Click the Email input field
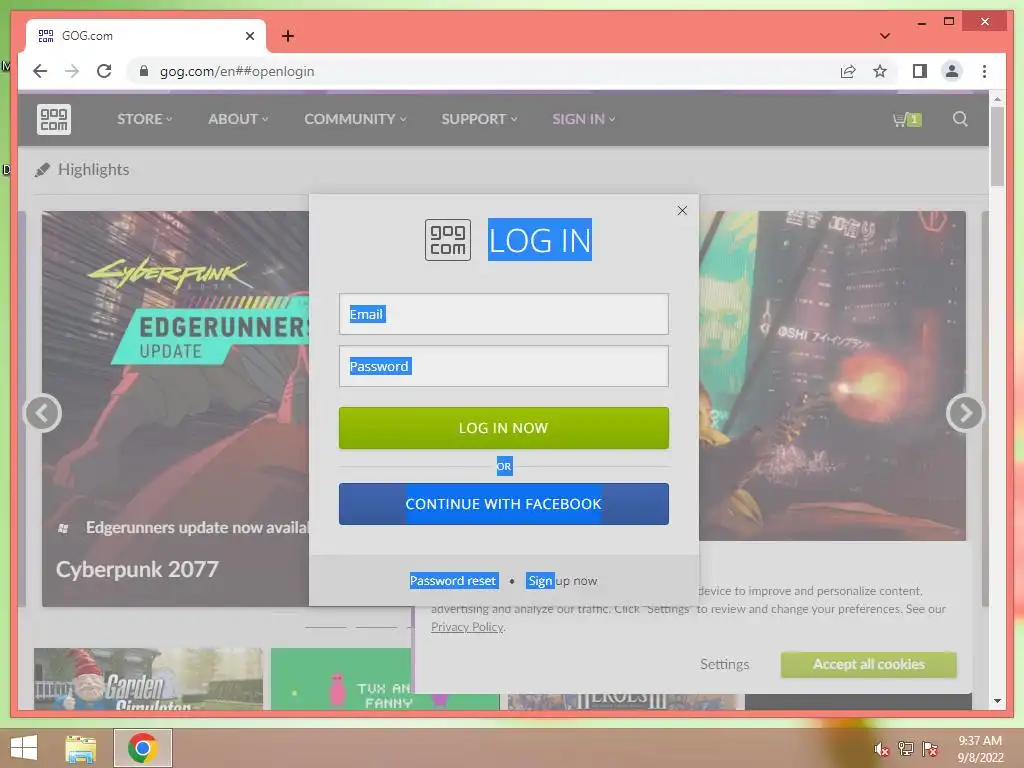This screenshot has width=1024, height=768. (504, 314)
